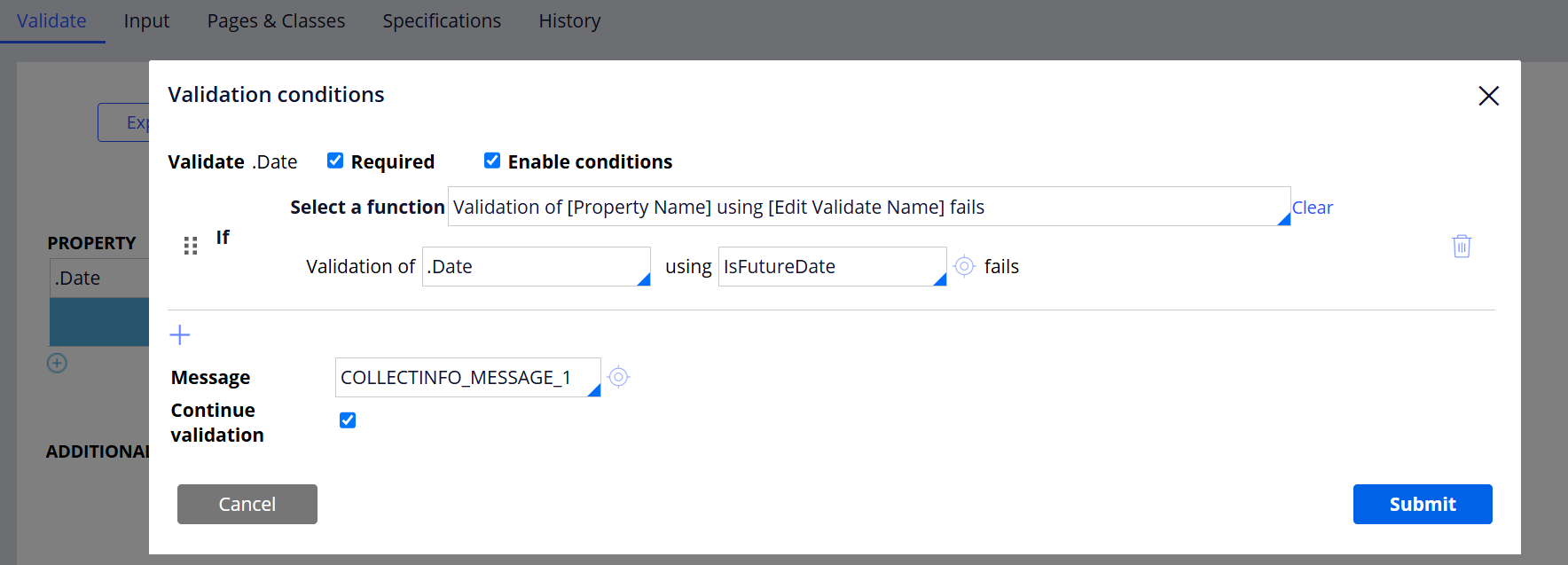Click the Cancel button
Screen dimensions: 1568x565
247,504
